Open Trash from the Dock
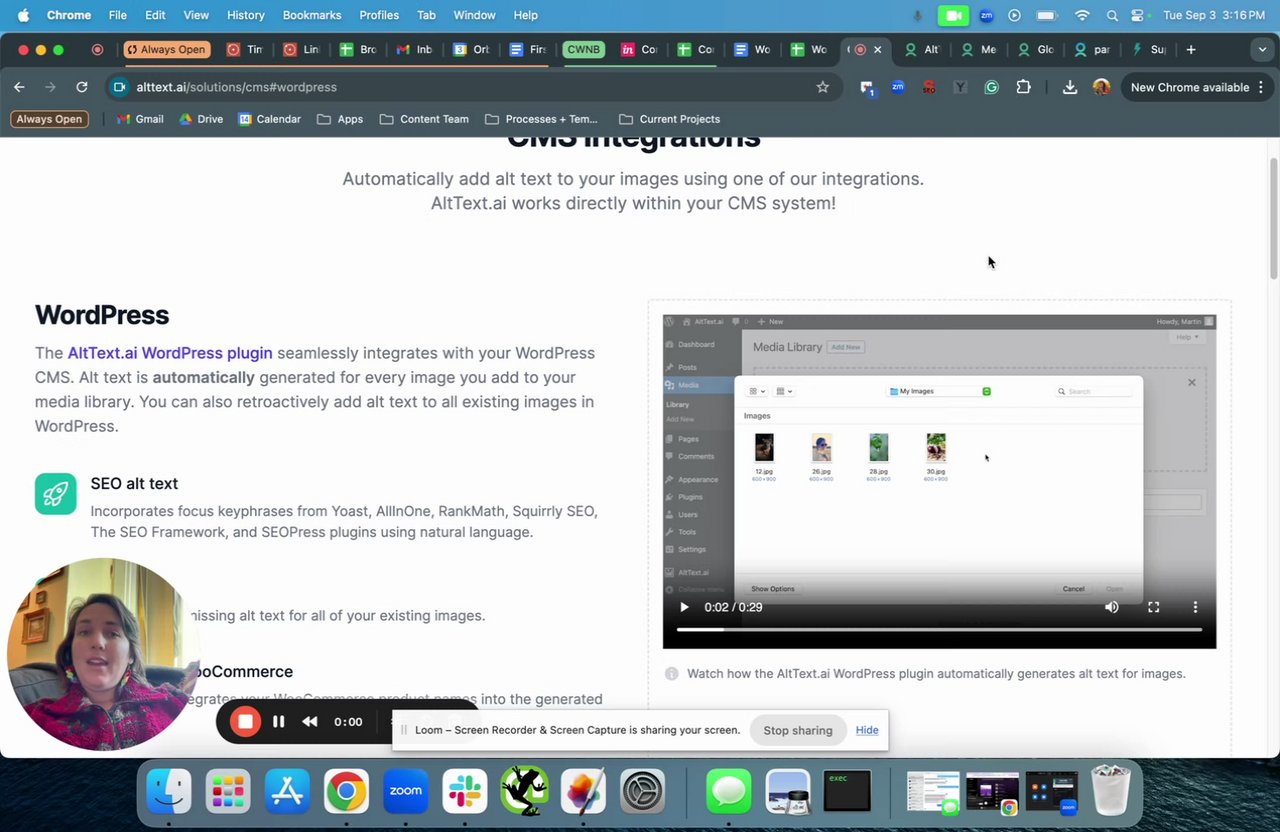1280x832 pixels. (x=1110, y=791)
